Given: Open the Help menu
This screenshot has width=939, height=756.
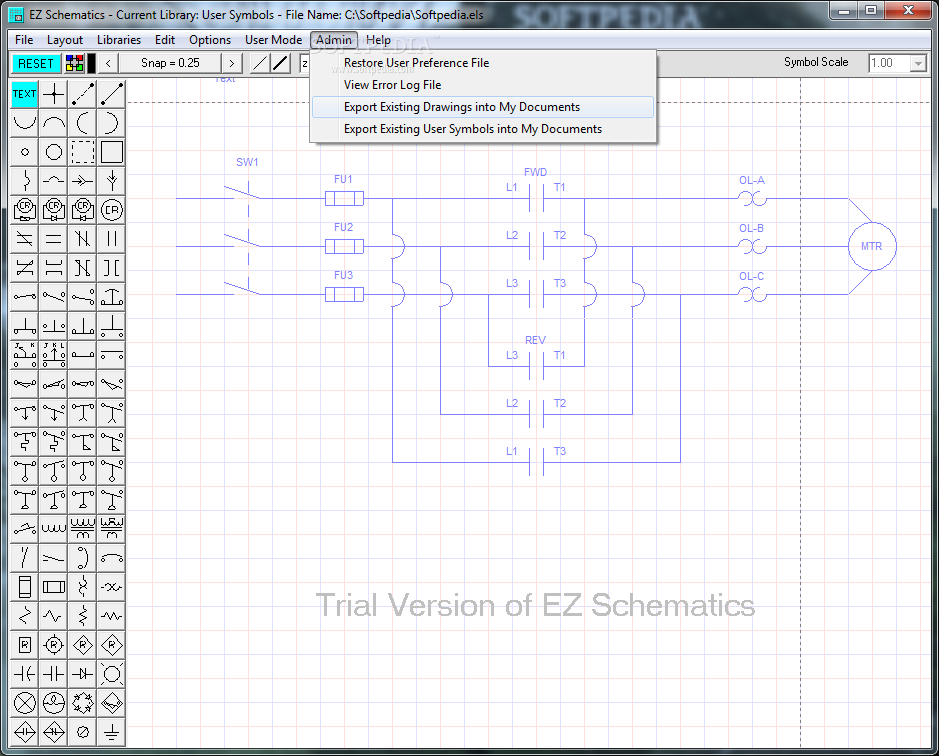Looking at the screenshot, I should [378, 40].
